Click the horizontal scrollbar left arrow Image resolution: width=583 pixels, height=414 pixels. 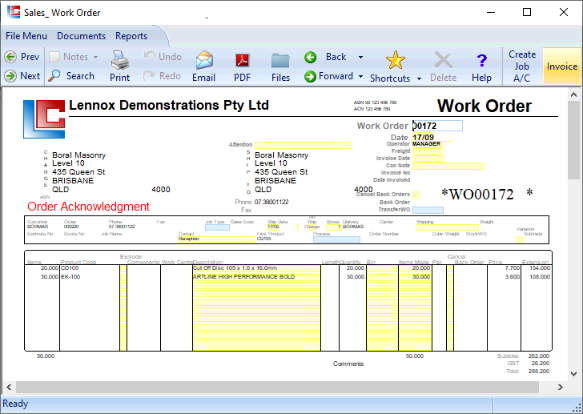coord(9,387)
